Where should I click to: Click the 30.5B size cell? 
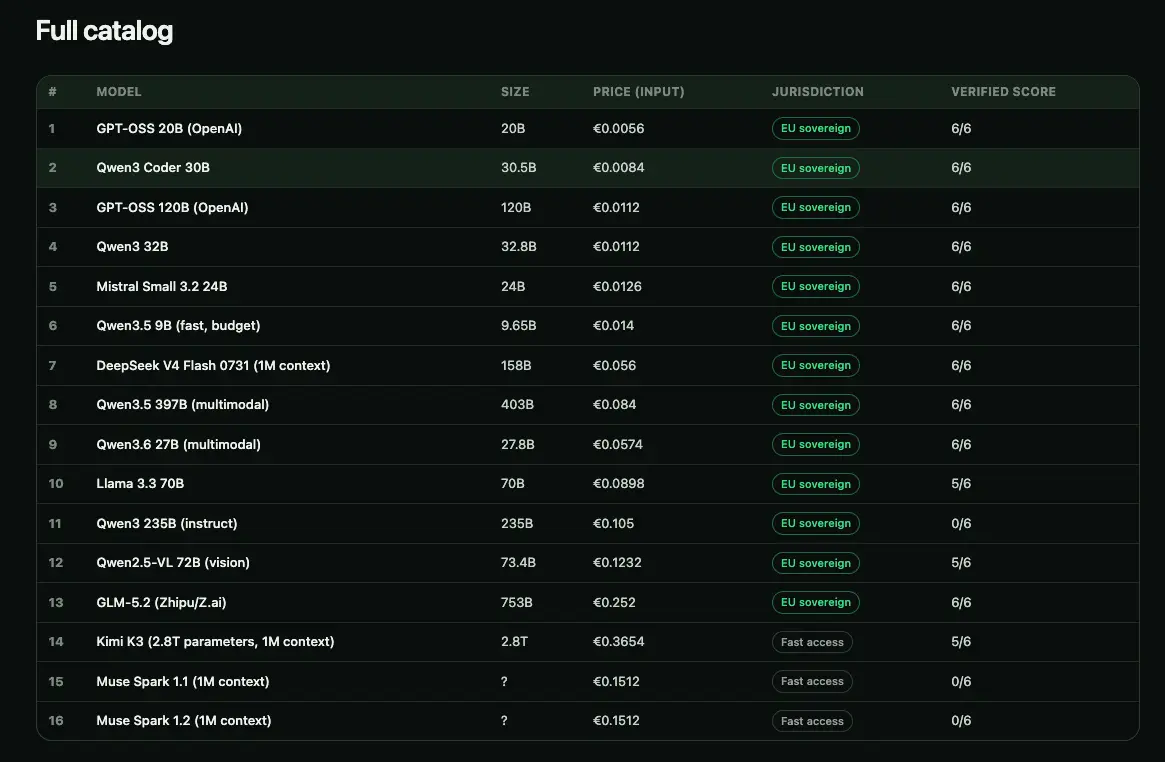coord(518,168)
